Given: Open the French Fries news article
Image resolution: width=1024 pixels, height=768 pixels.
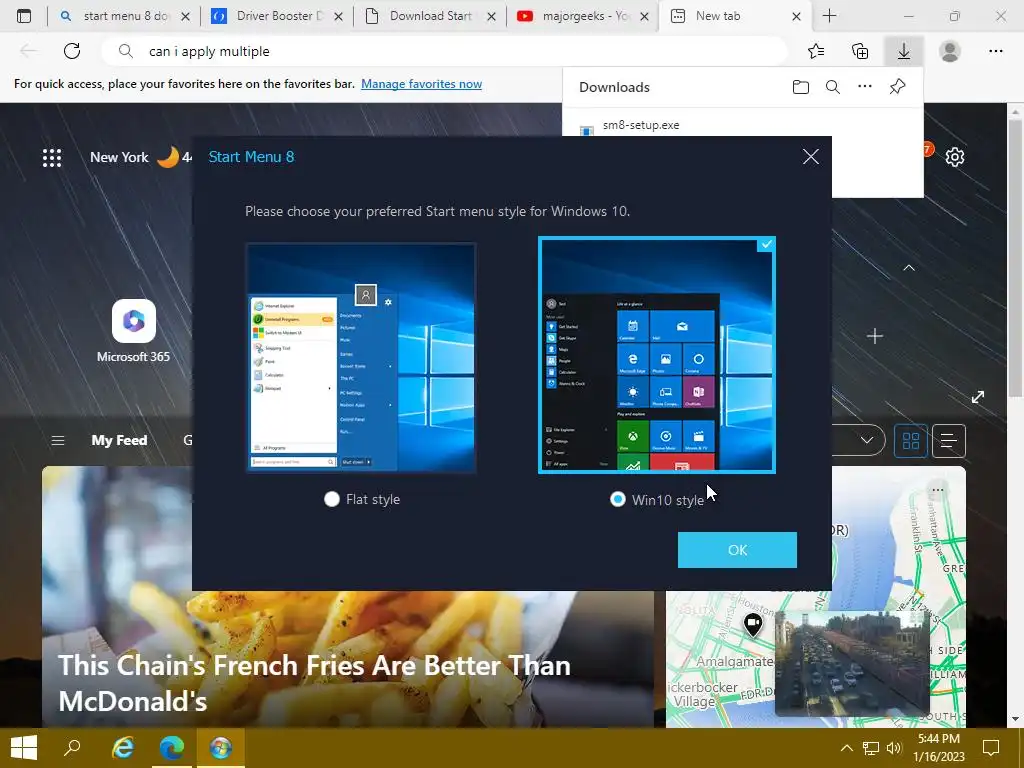Looking at the screenshot, I should point(314,683).
